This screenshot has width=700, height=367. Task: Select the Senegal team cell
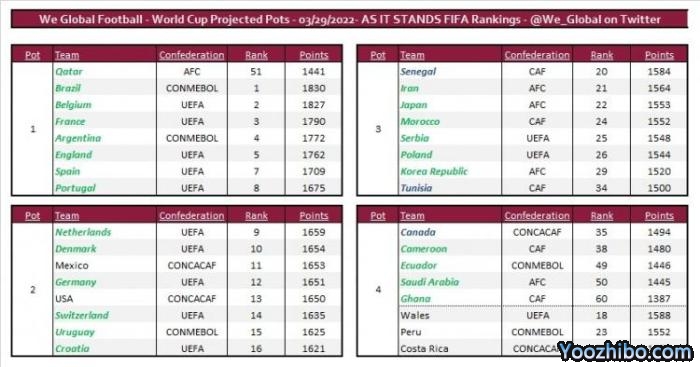(450, 71)
